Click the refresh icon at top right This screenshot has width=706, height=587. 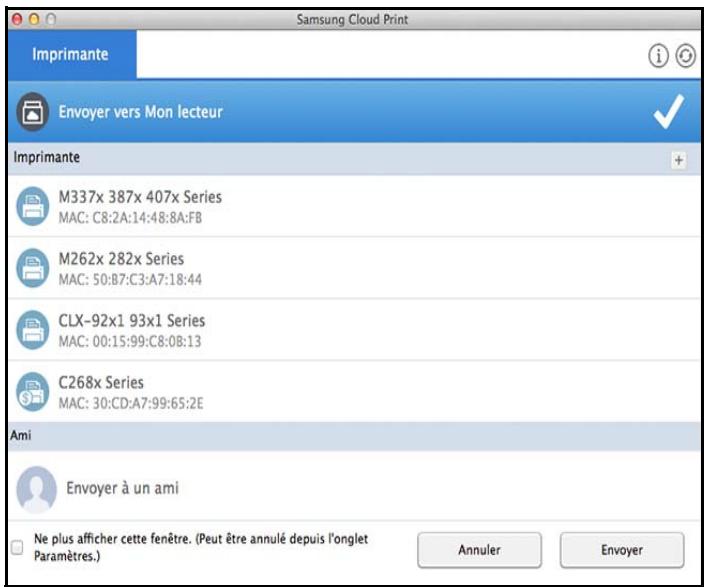[685, 56]
